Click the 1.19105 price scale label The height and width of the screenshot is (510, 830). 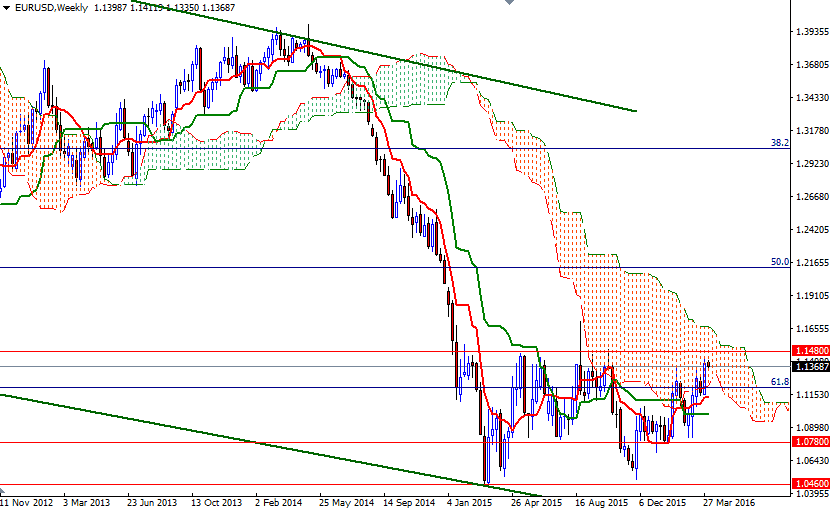pos(812,296)
